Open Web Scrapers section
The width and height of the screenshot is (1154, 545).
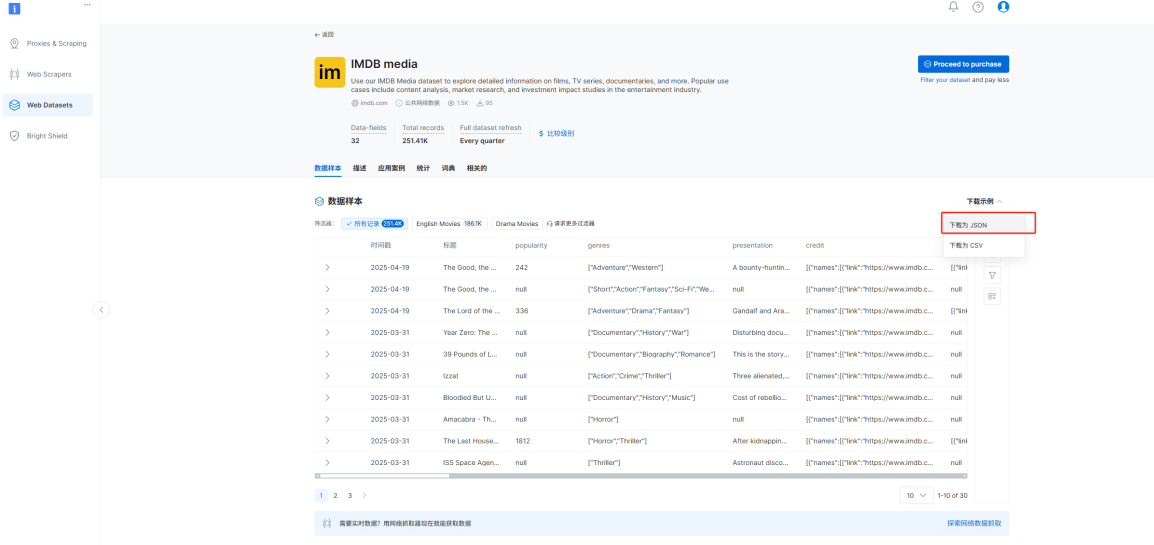[48, 74]
